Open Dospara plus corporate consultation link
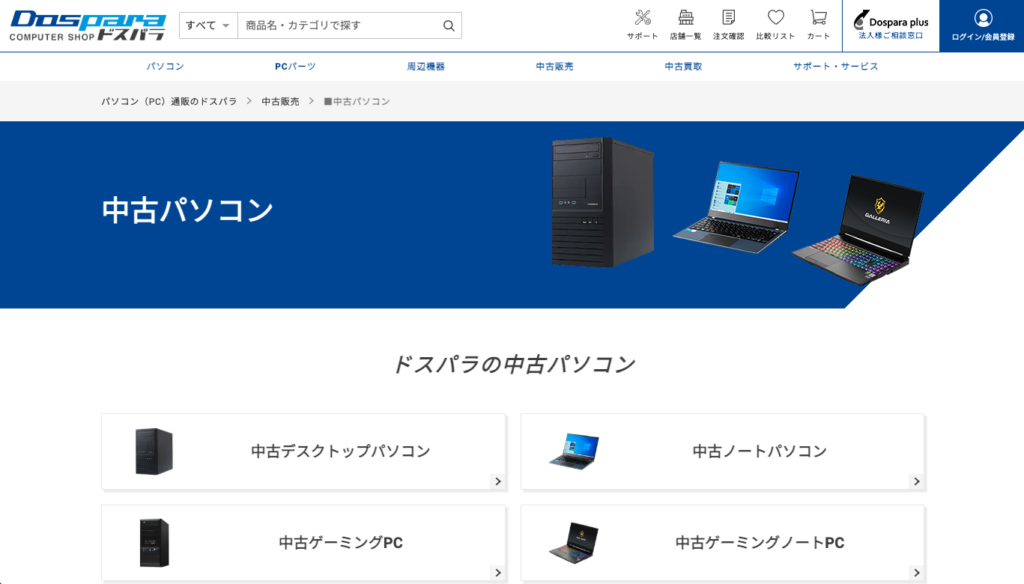Image resolution: width=1024 pixels, height=584 pixels. click(x=891, y=25)
